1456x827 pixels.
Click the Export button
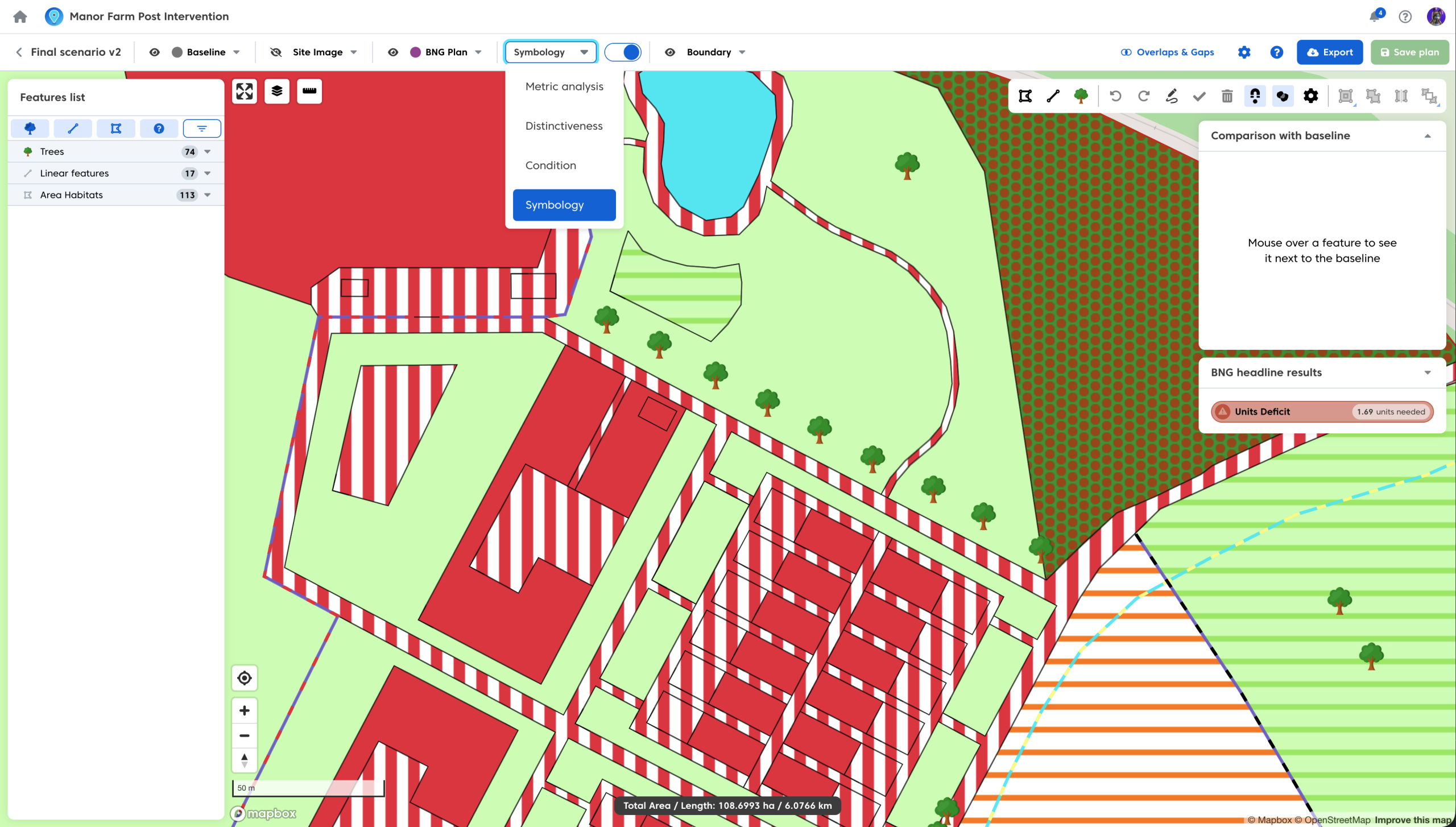[1330, 52]
